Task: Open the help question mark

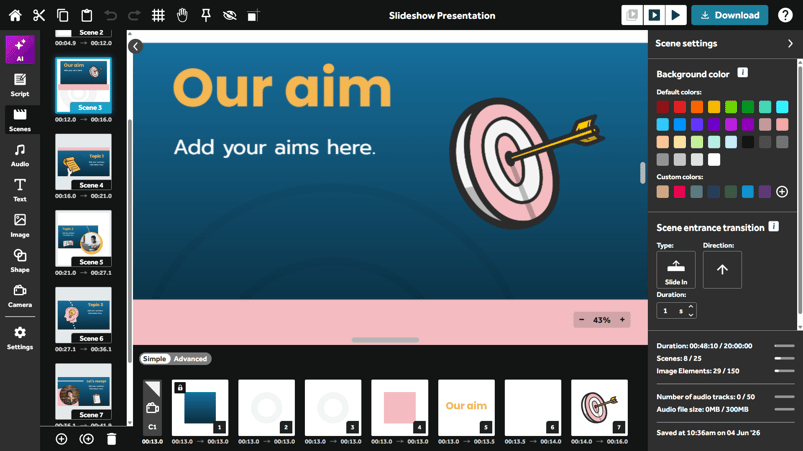Action: [x=785, y=15]
